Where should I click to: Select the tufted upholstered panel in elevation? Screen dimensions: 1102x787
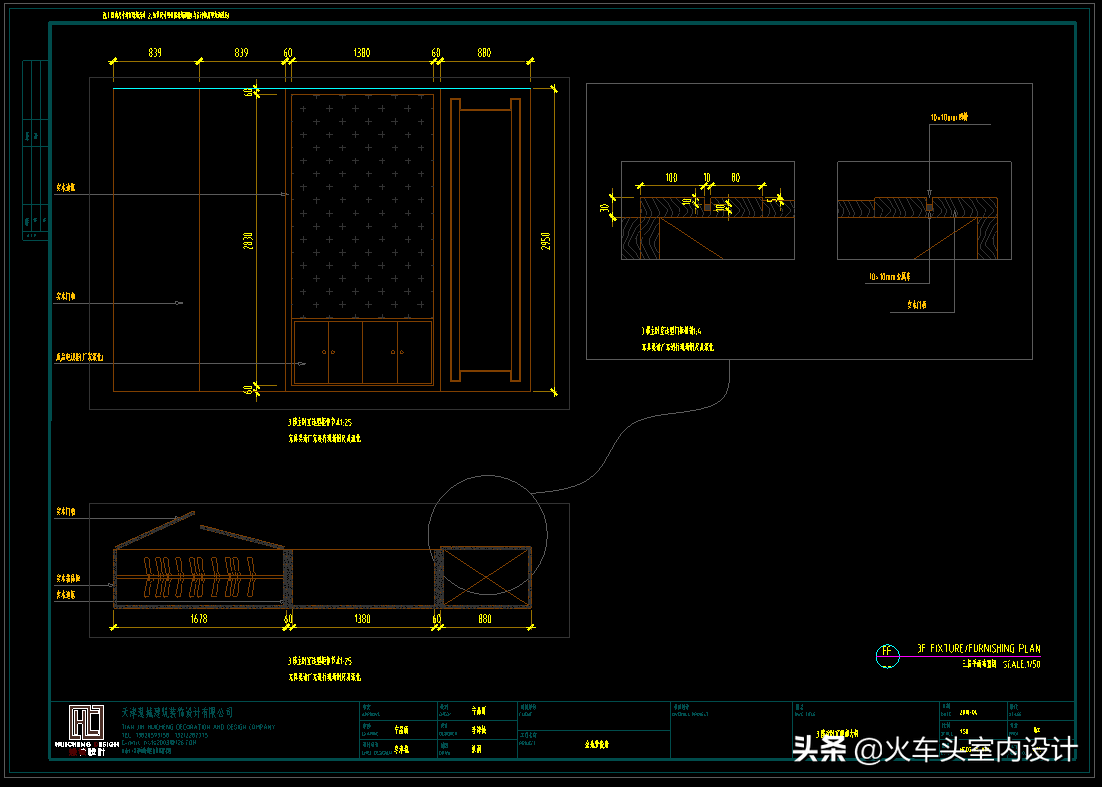(363, 205)
